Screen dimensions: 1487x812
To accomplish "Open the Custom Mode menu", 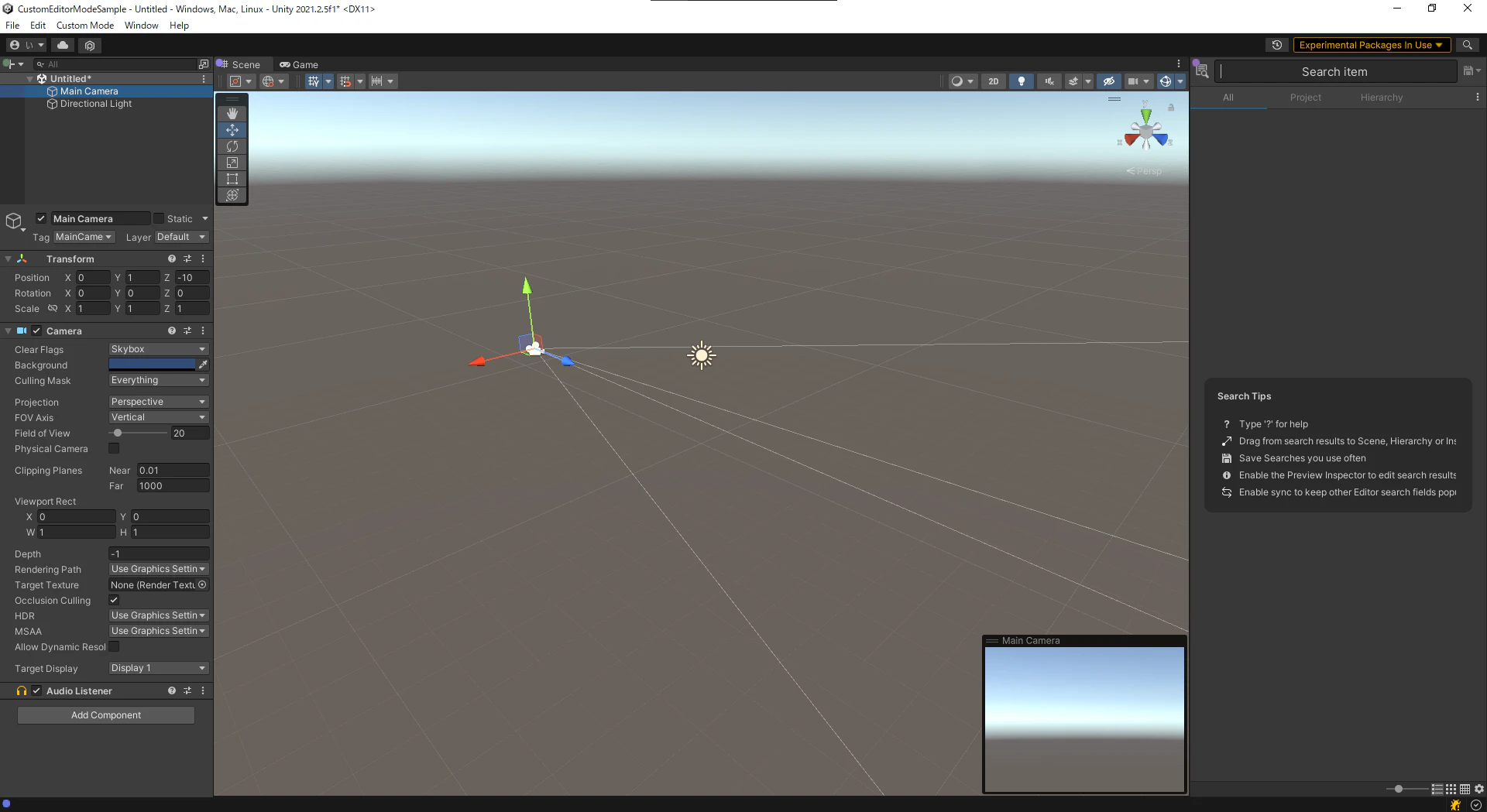I will [x=85, y=26].
